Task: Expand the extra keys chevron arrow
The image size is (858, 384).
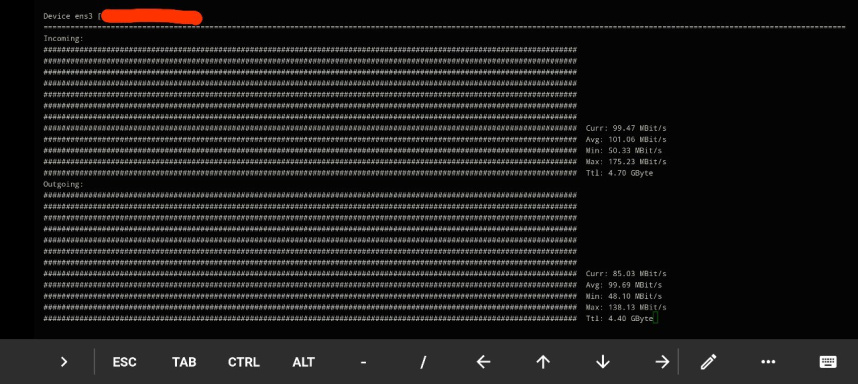Action: pyautogui.click(x=64, y=362)
